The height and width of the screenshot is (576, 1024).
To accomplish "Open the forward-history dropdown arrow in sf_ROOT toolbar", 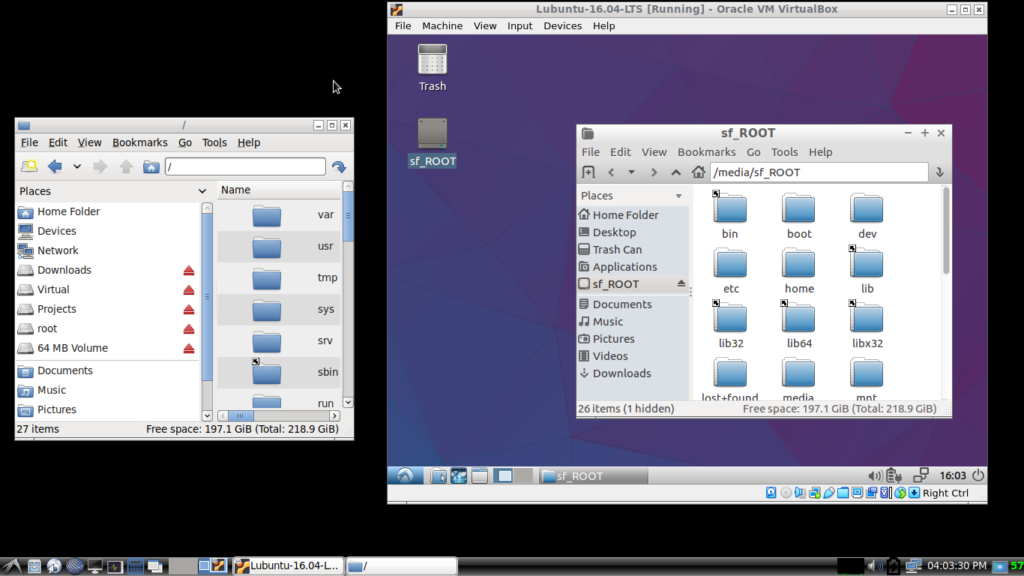I will pyautogui.click(x=630, y=172).
